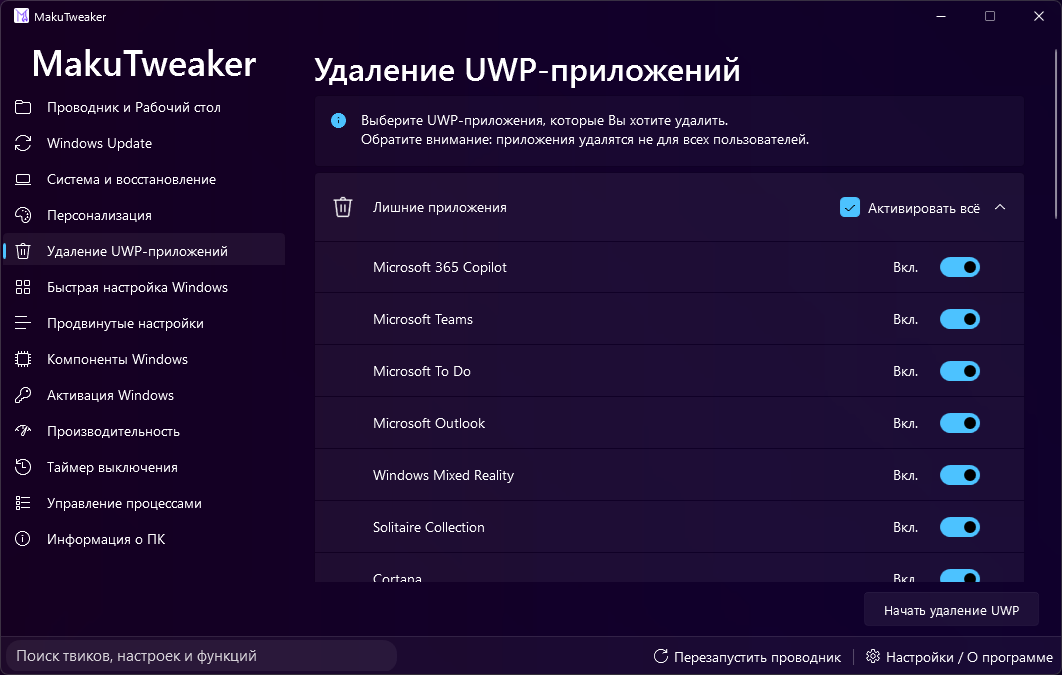
Task: Click the Перезапустить проводник button
Action: tap(747, 656)
